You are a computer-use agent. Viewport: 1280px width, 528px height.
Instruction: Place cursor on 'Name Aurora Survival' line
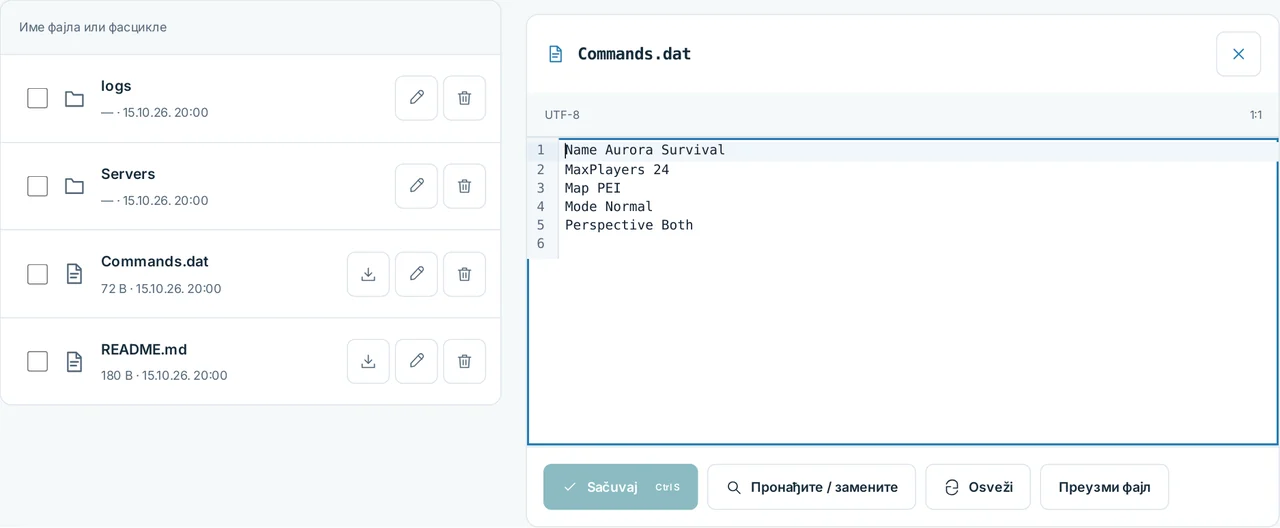(645, 150)
